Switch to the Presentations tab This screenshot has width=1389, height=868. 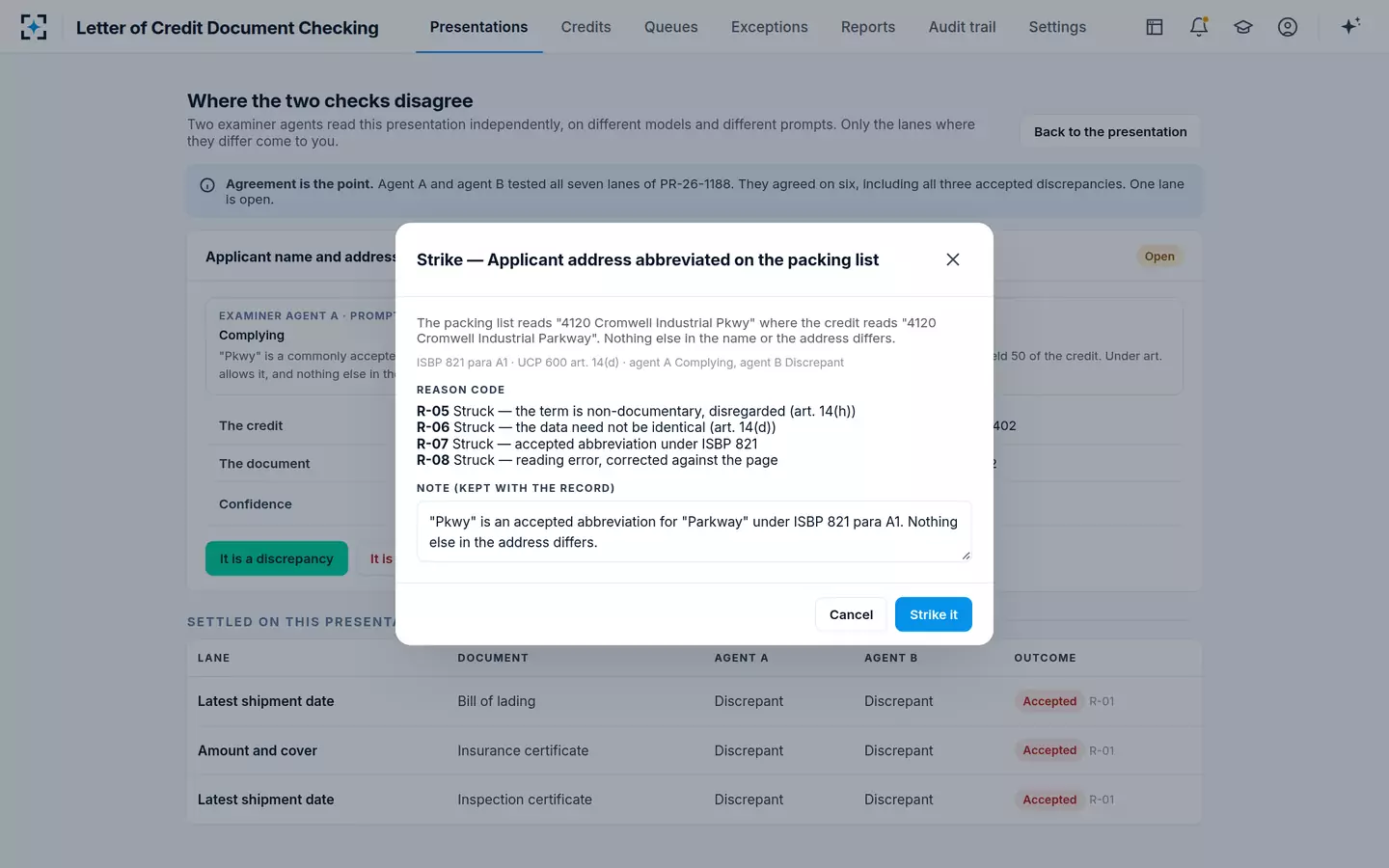coord(478,27)
